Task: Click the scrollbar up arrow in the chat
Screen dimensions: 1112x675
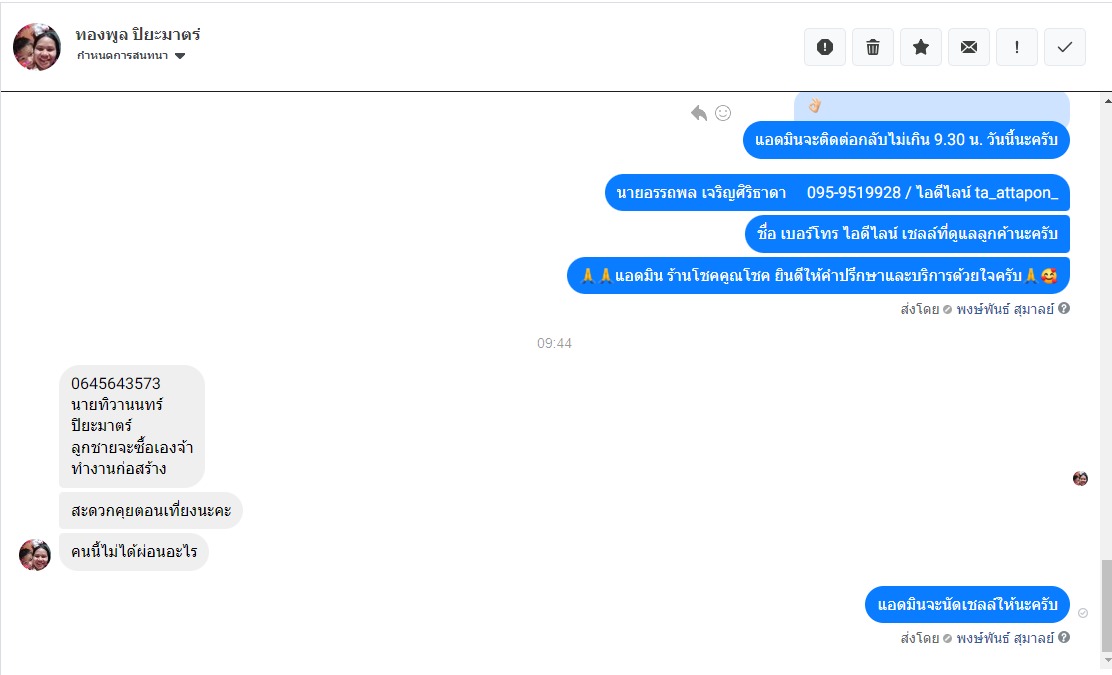Action: click(x=1107, y=101)
